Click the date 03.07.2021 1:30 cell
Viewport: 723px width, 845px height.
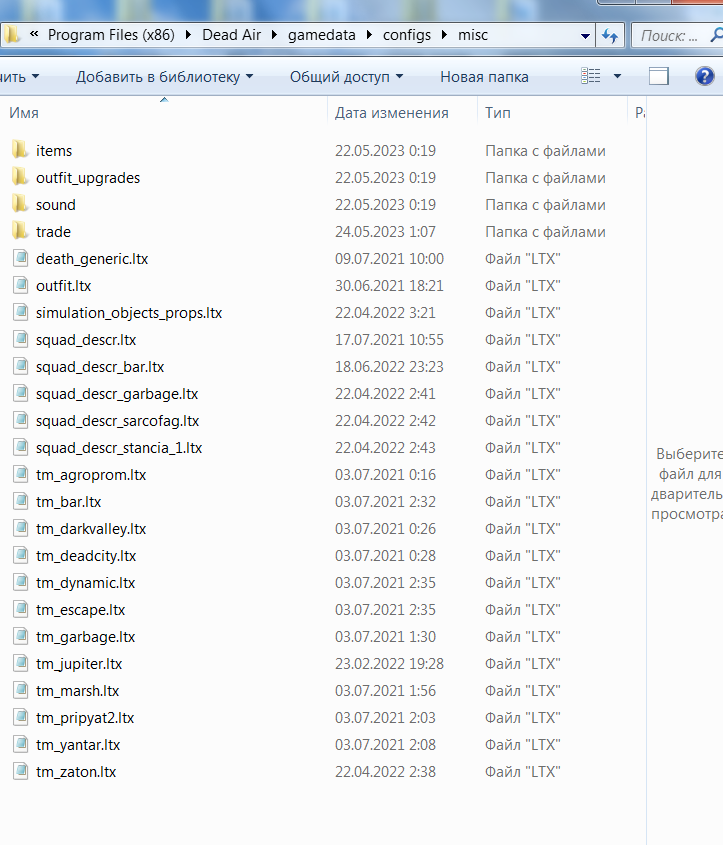coord(385,637)
